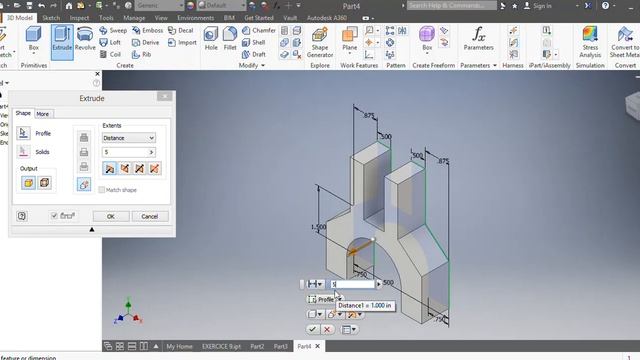Click the Profile selector in Extrude dialog
640x360 pixels.
tap(24, 133)
